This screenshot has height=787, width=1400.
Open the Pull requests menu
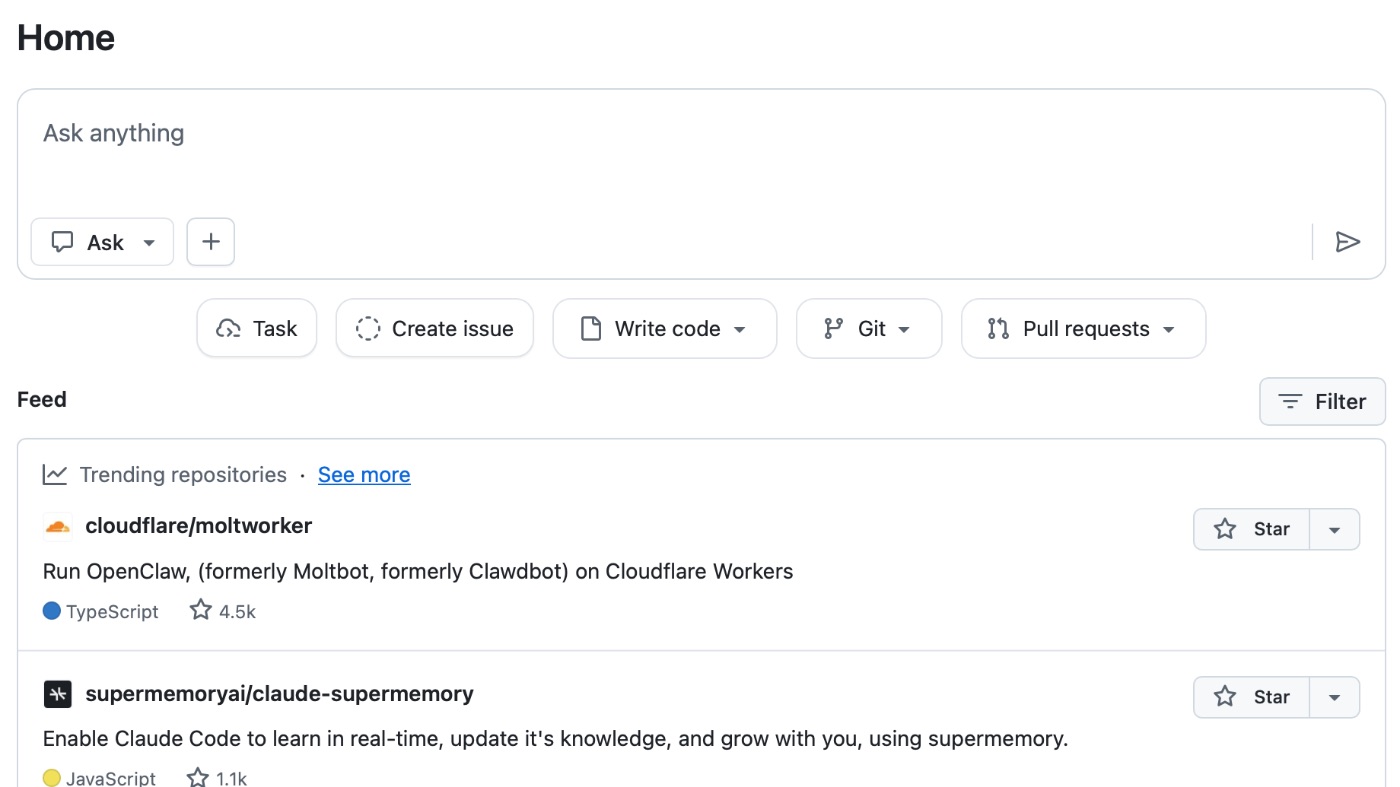coord(1168,328)
